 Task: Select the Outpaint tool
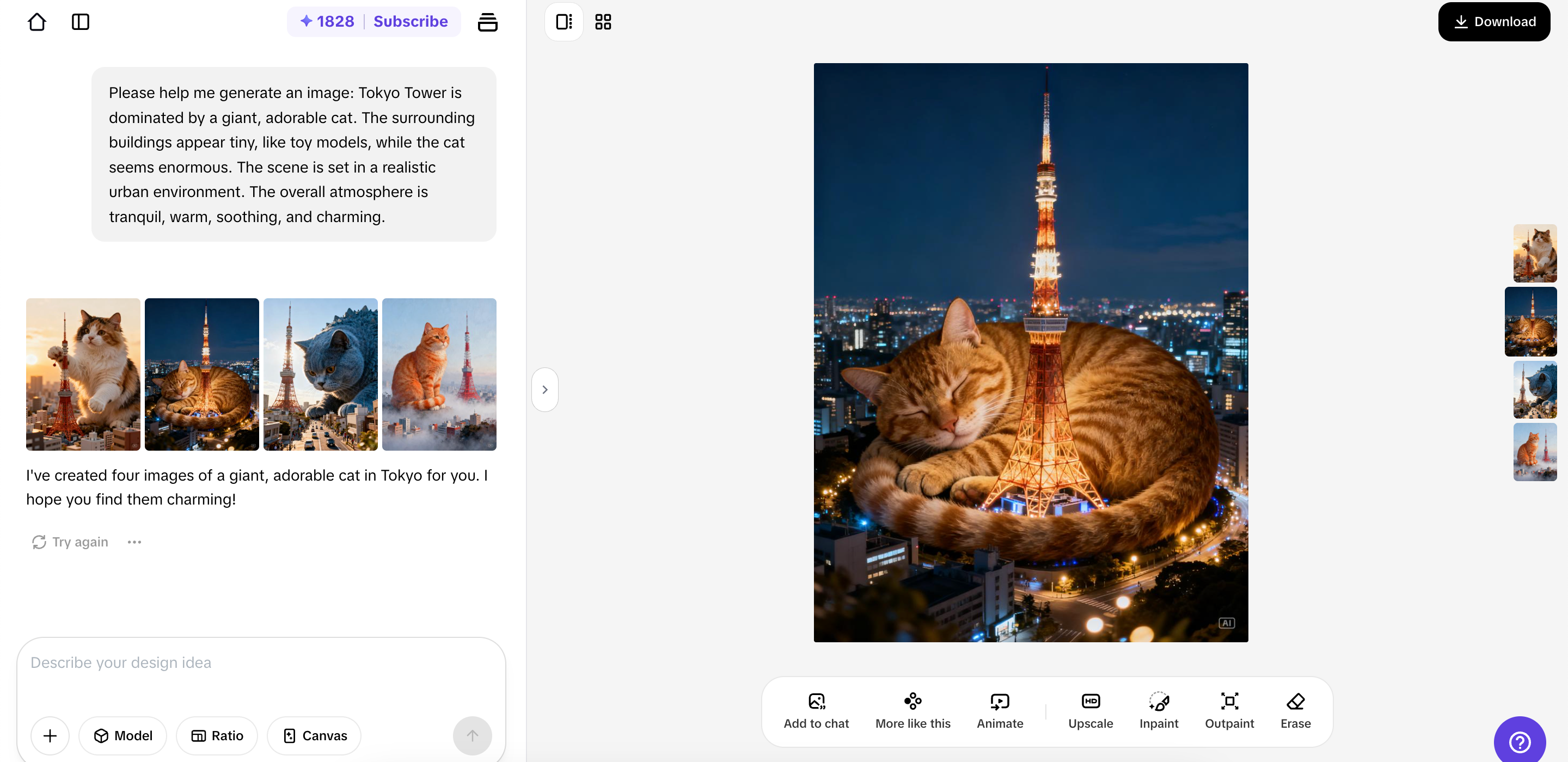[1228, 710]
